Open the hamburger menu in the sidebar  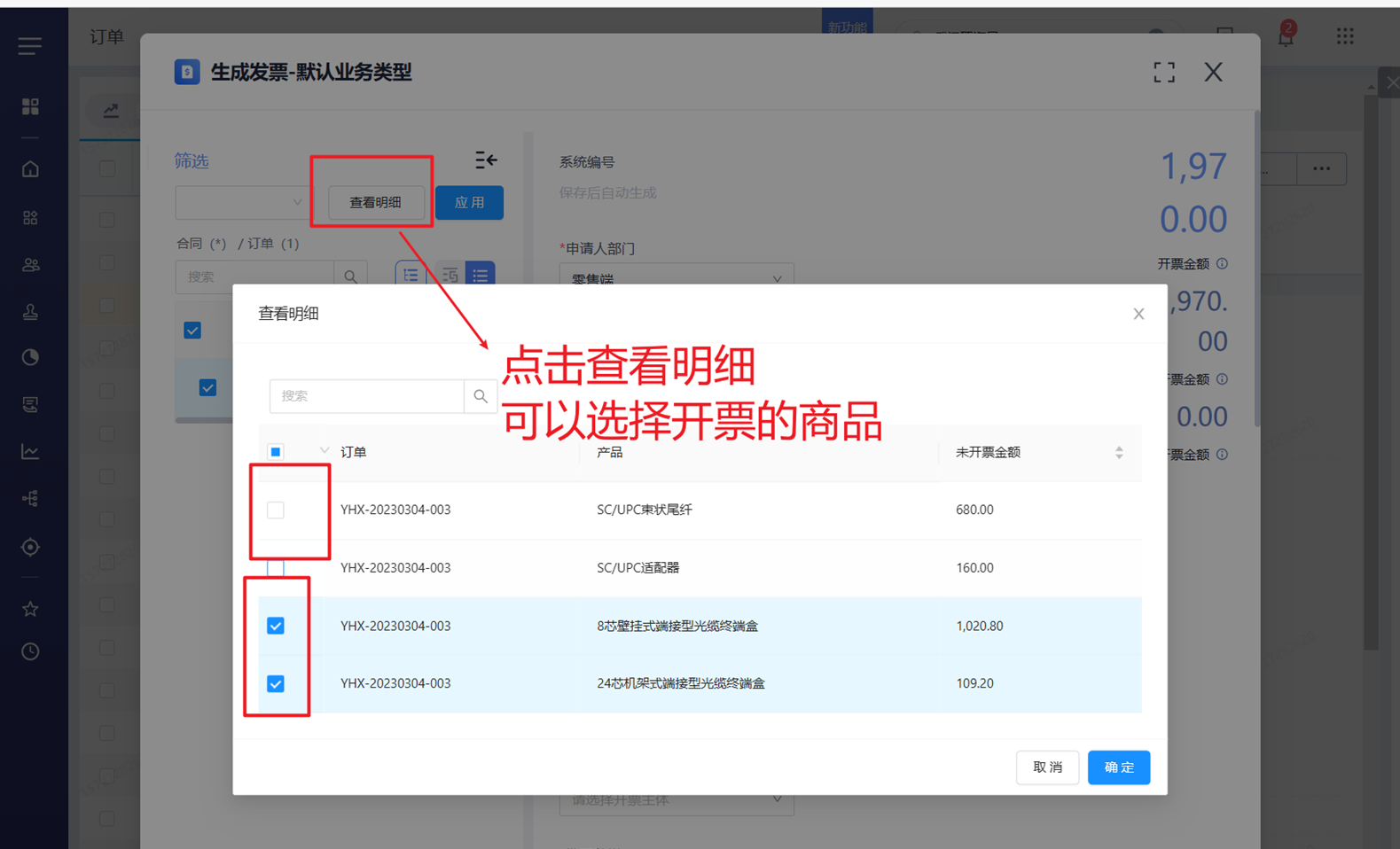point(30,46)
